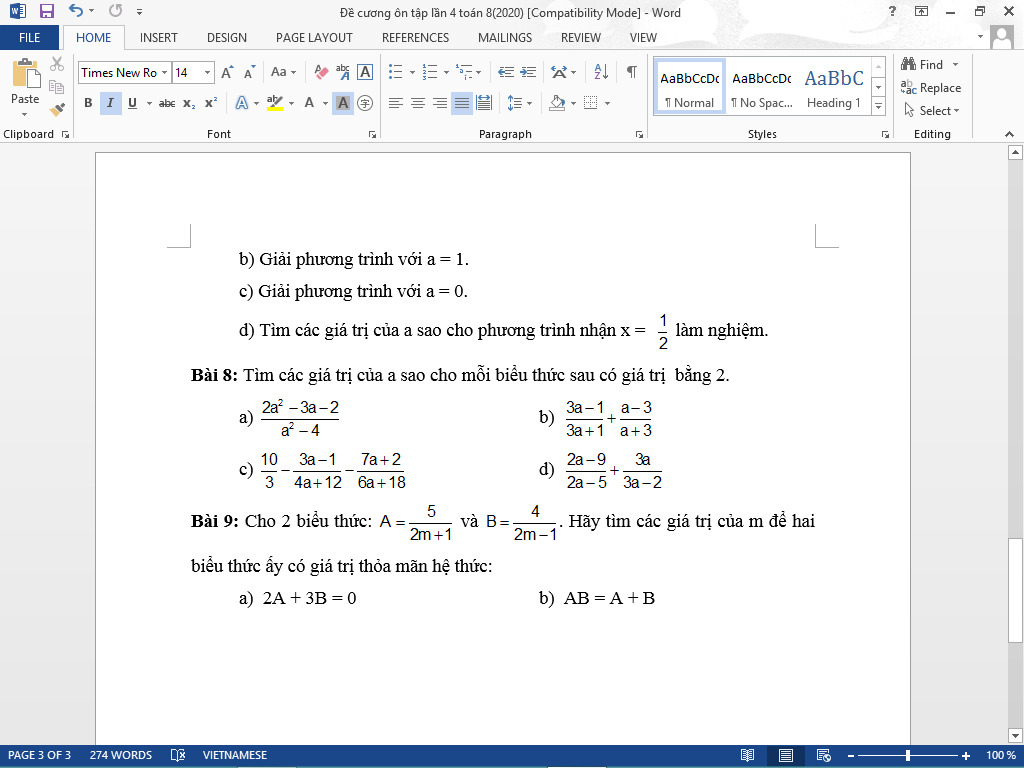
Task: Align text left
Action: pyautogui.click(x=395, y=103)
